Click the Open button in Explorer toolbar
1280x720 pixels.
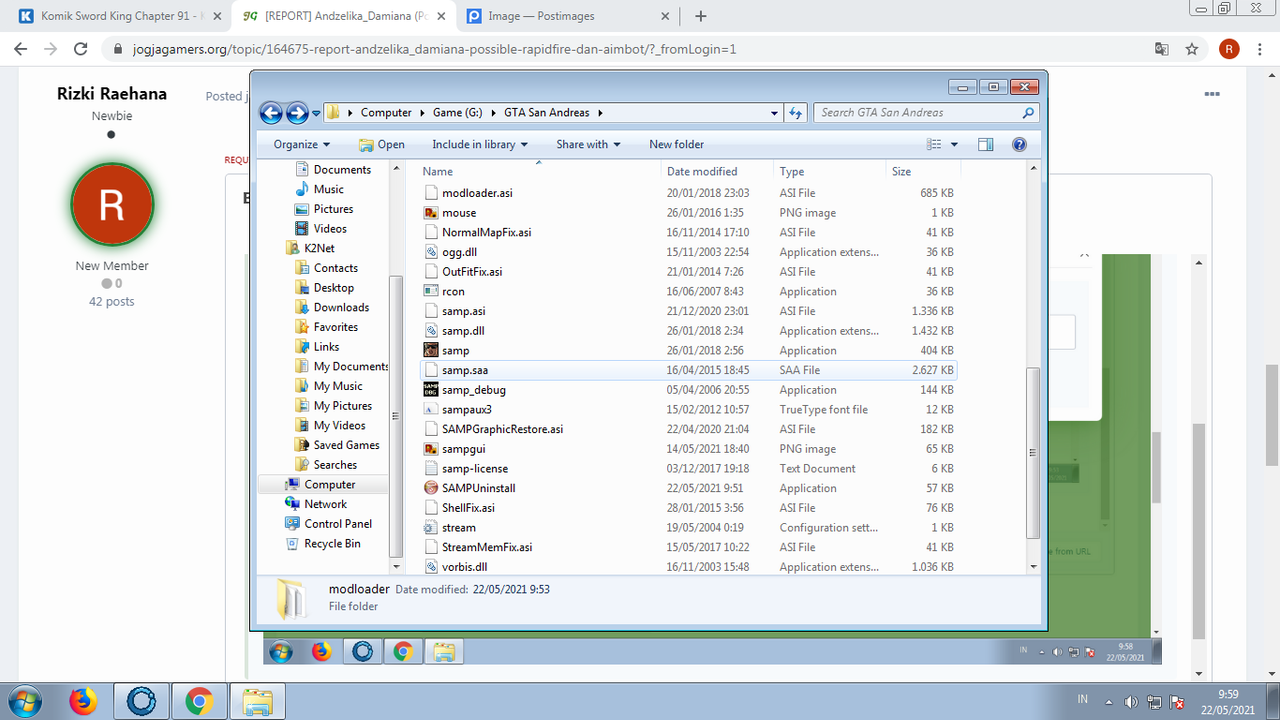coord(382,144)
